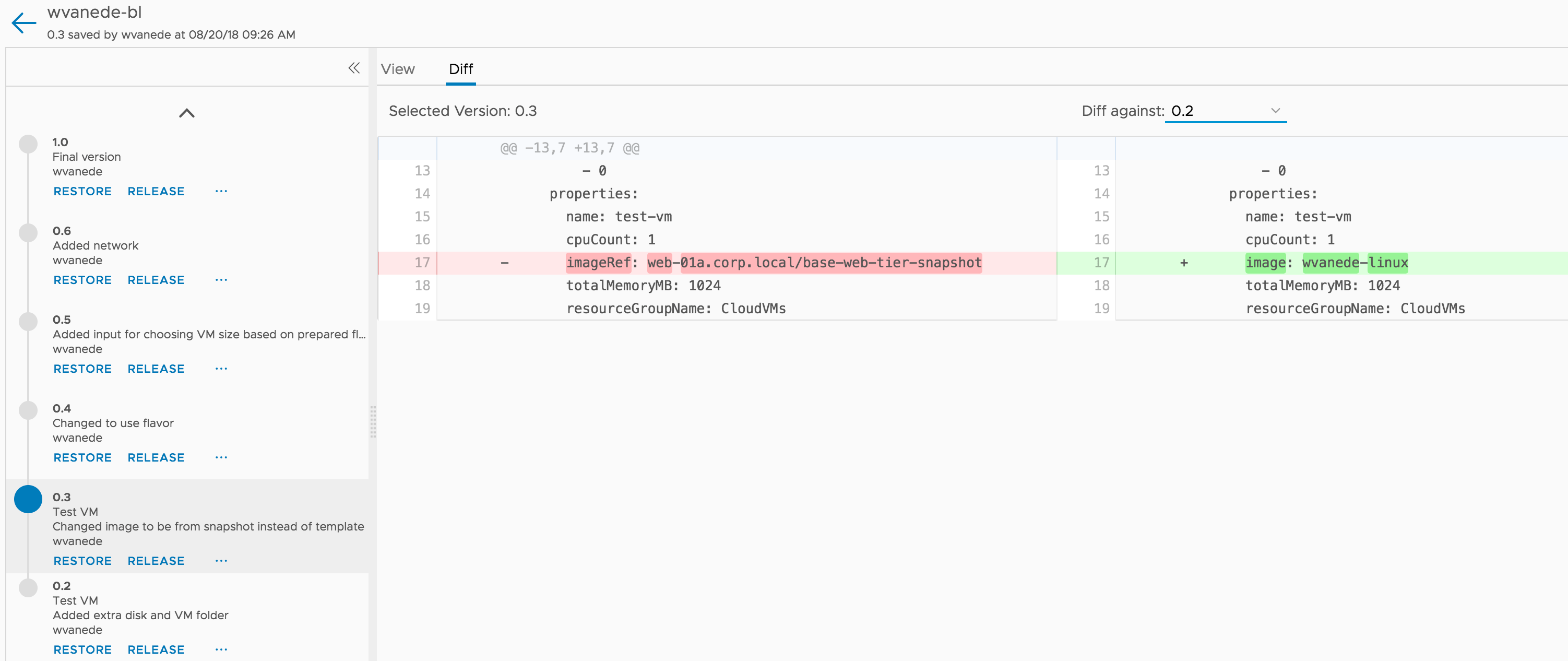This screenshot has height=661, width=1568.
Task: Click the back arrow icon
Action: pos(23,23)
